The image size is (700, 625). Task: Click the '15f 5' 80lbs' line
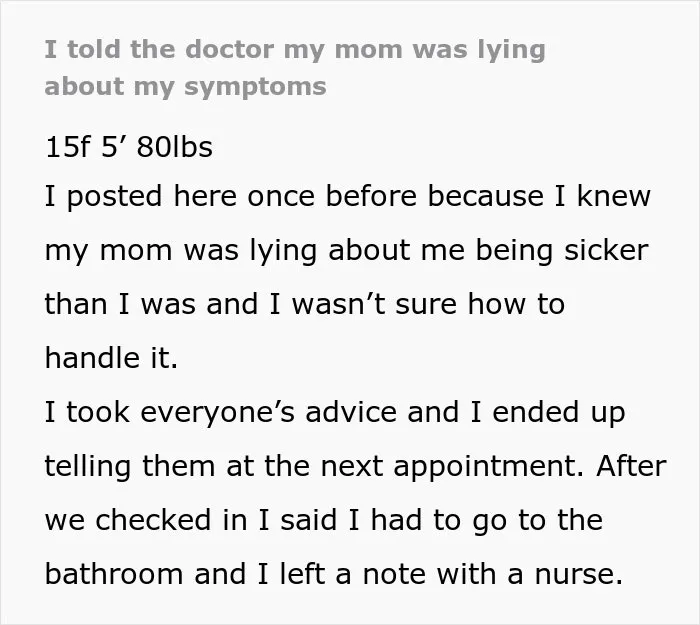[x=129, y=147]
